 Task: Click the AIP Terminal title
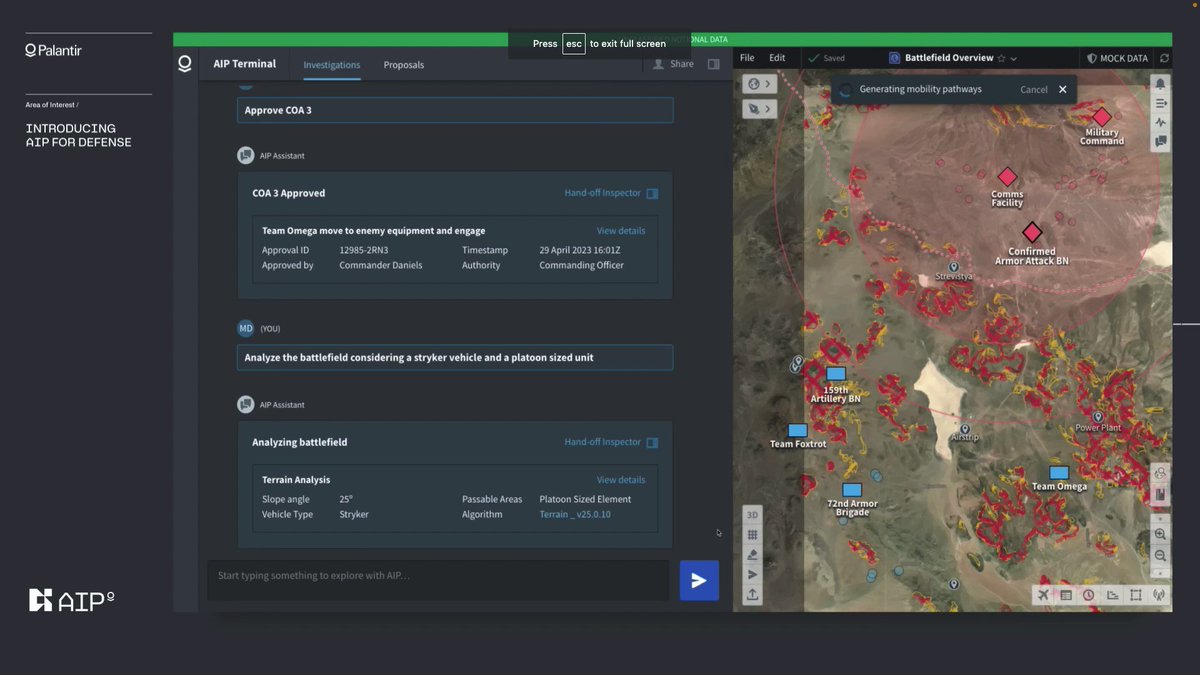tap(245, 64)
